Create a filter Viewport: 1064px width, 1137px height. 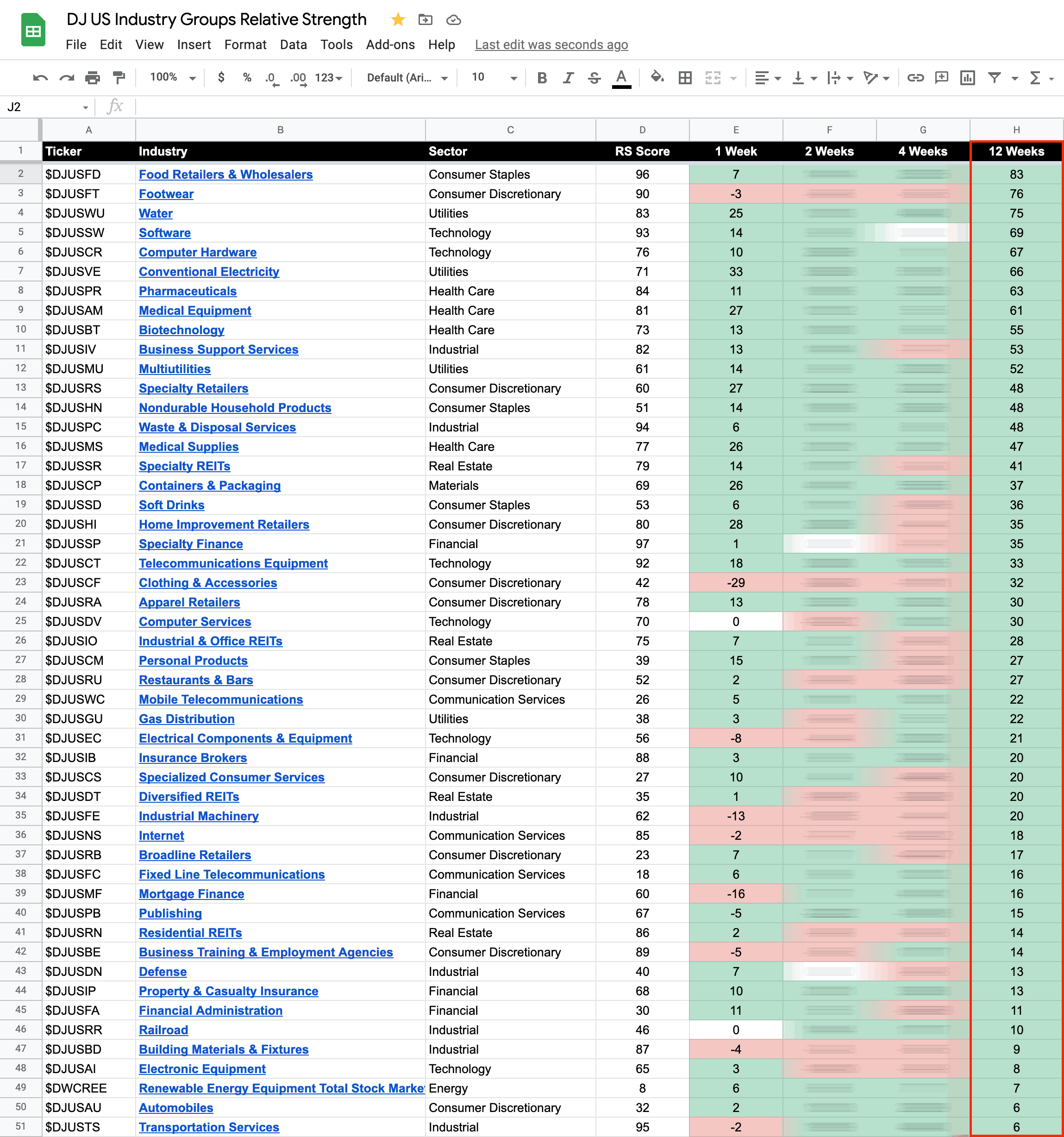click(995, 78)
